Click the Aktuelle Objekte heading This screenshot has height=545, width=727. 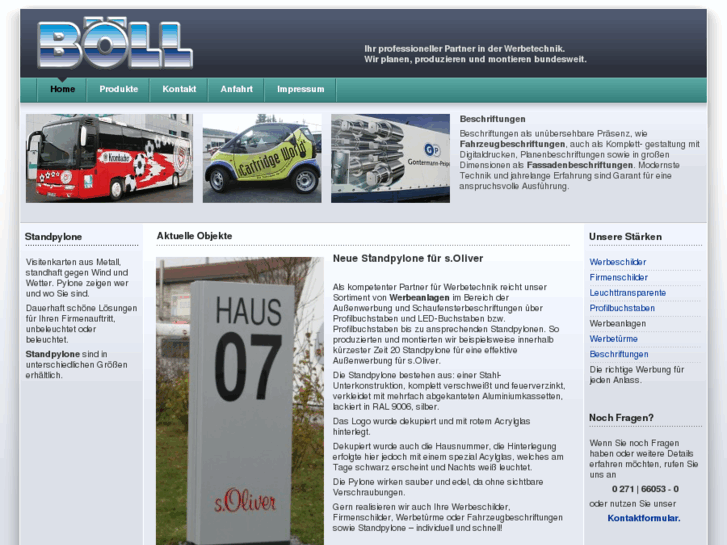pyautogui.click(x=194, y=236)
